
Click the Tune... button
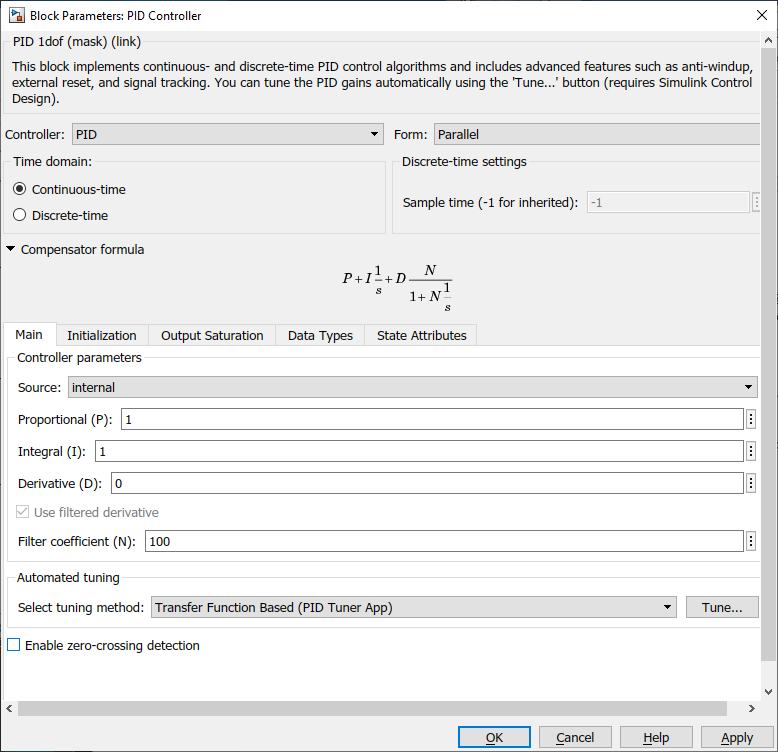(x=722, y=607)
